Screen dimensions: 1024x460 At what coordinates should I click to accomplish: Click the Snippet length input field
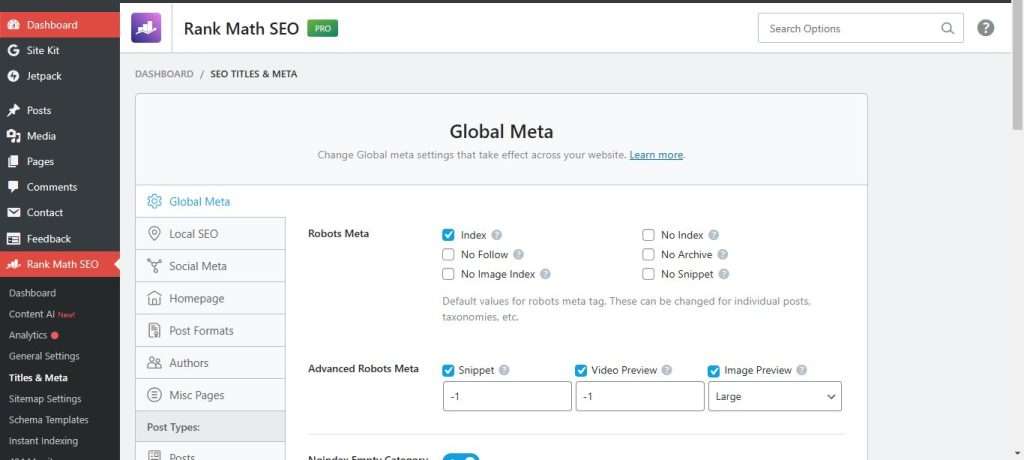[507, 397]
